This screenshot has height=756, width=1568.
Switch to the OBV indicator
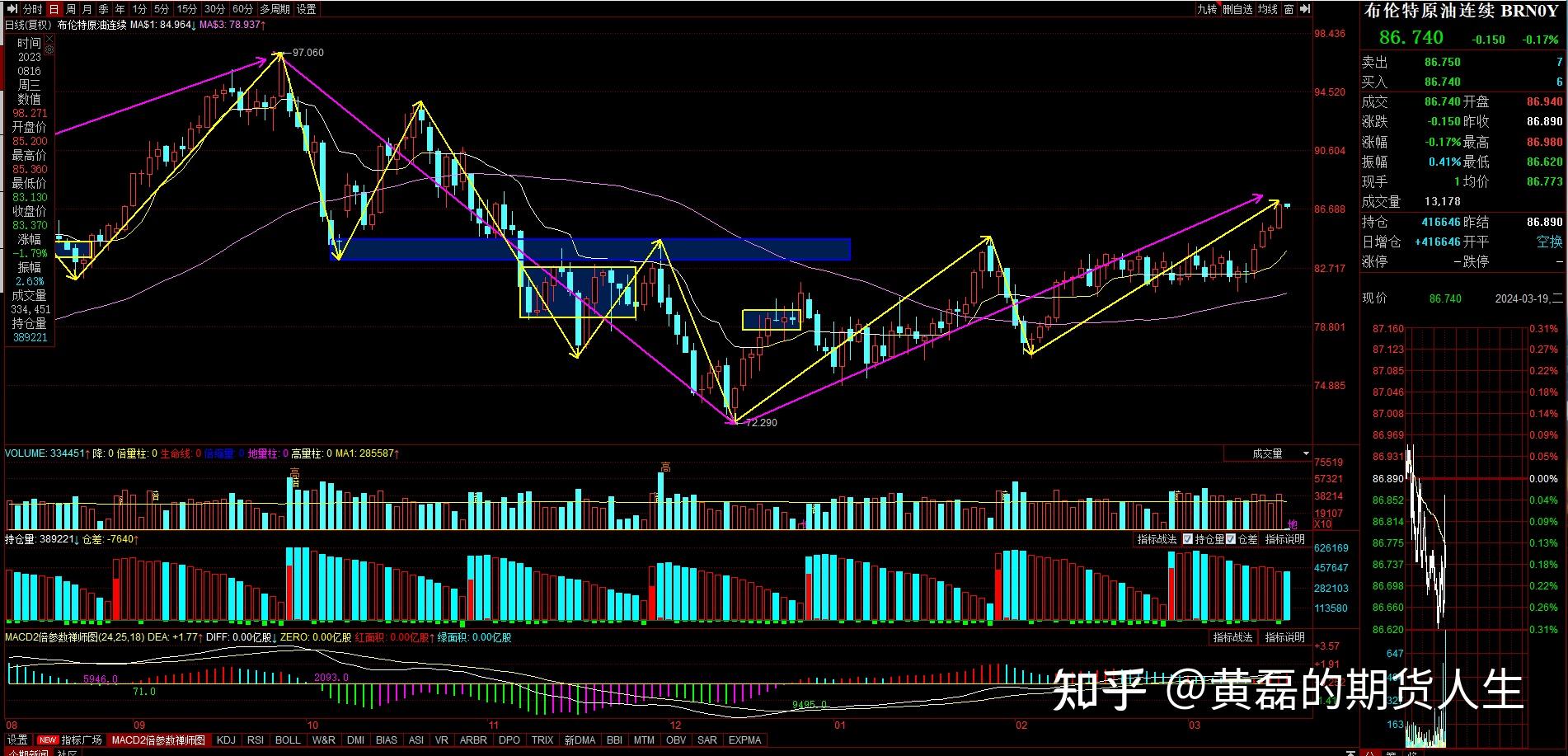(676, 740)
